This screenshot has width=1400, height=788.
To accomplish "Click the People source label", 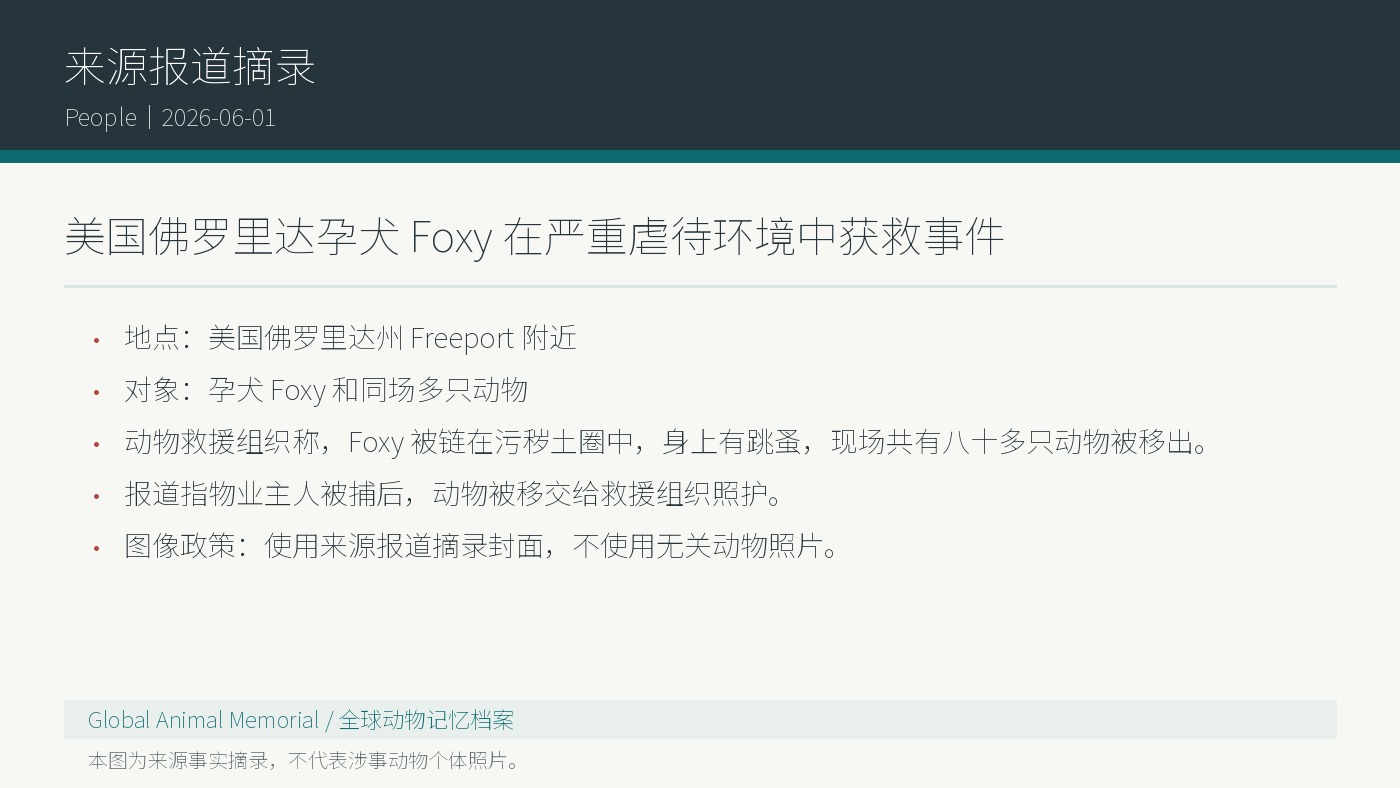I will 101,117.
